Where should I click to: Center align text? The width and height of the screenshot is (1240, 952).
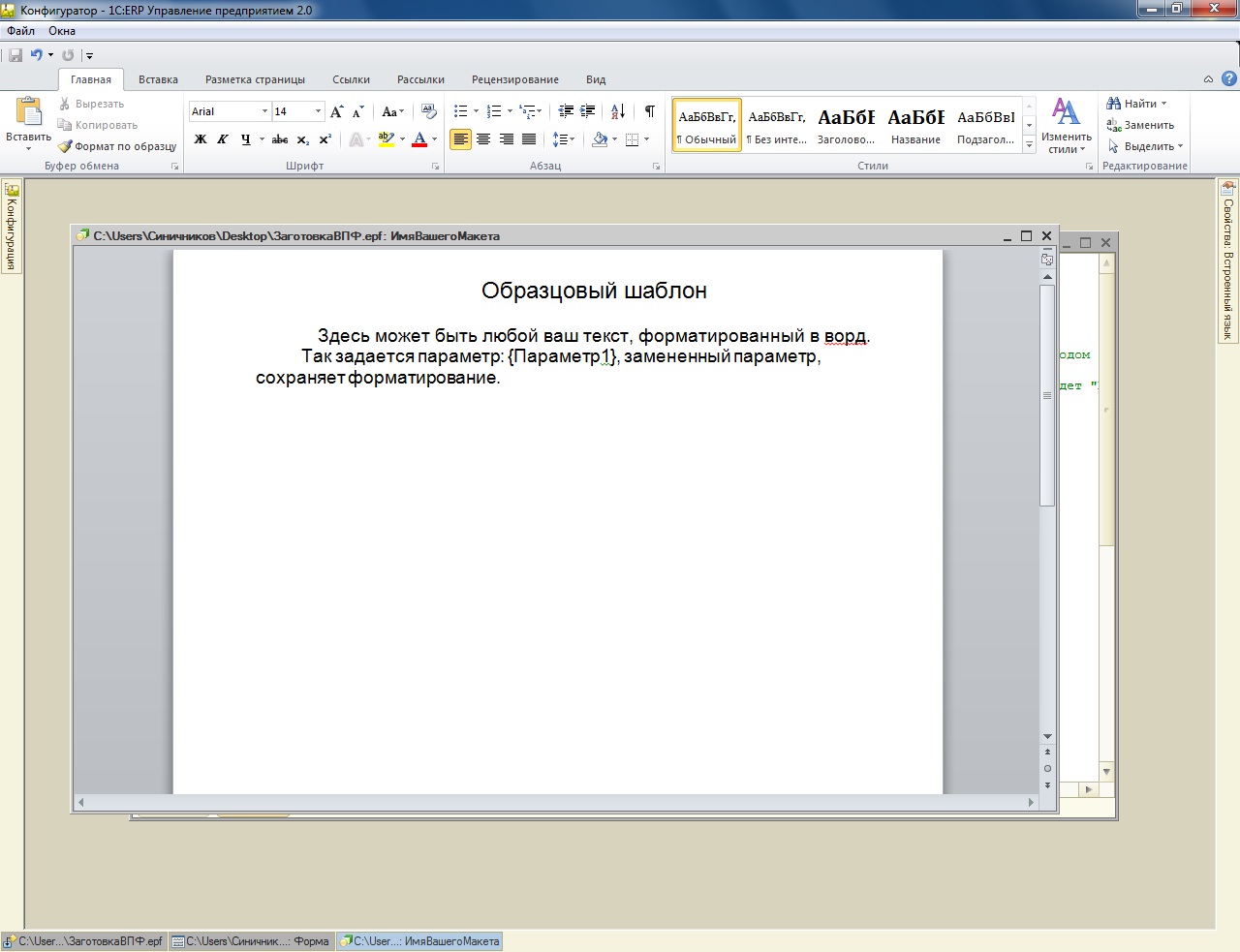483,139
